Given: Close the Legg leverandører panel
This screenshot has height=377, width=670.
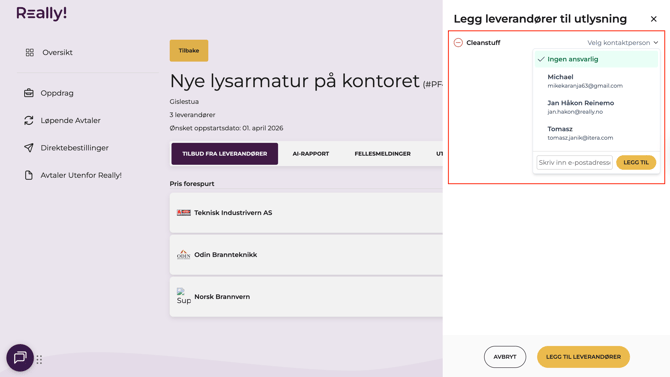Looking at the screenshot, I should pos(653,19).
